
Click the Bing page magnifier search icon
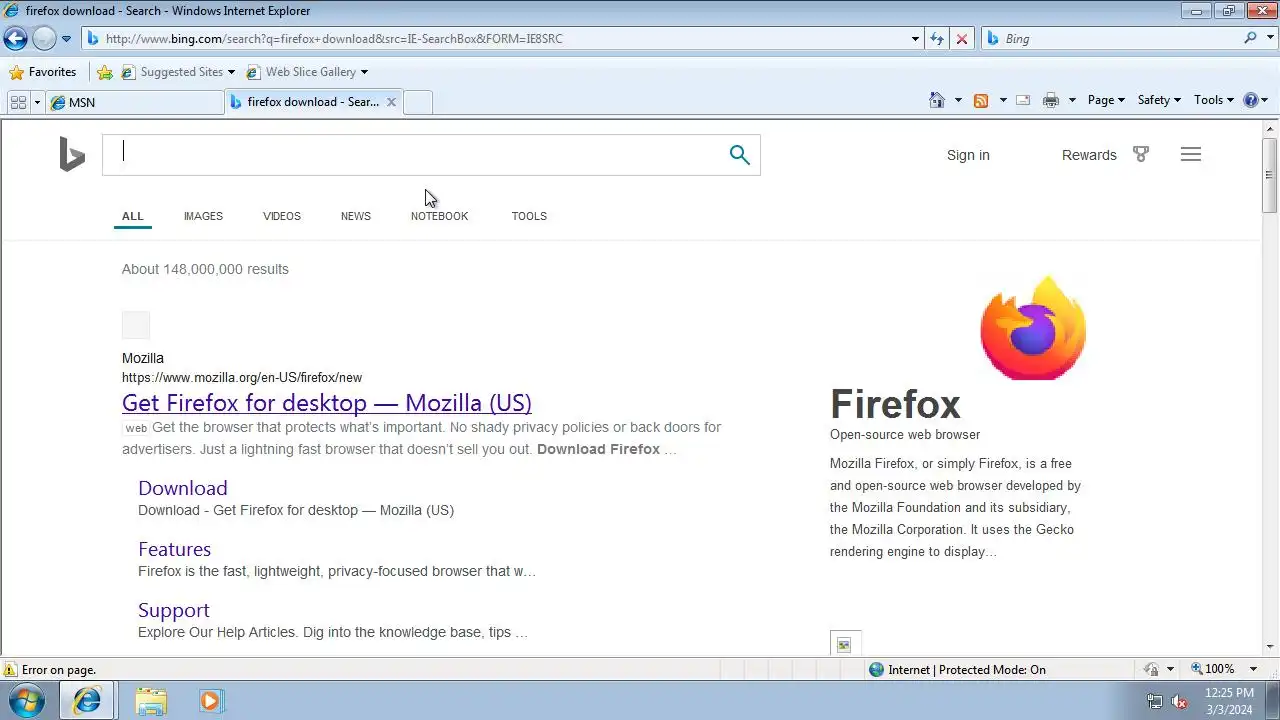click(x=739, y=155)
